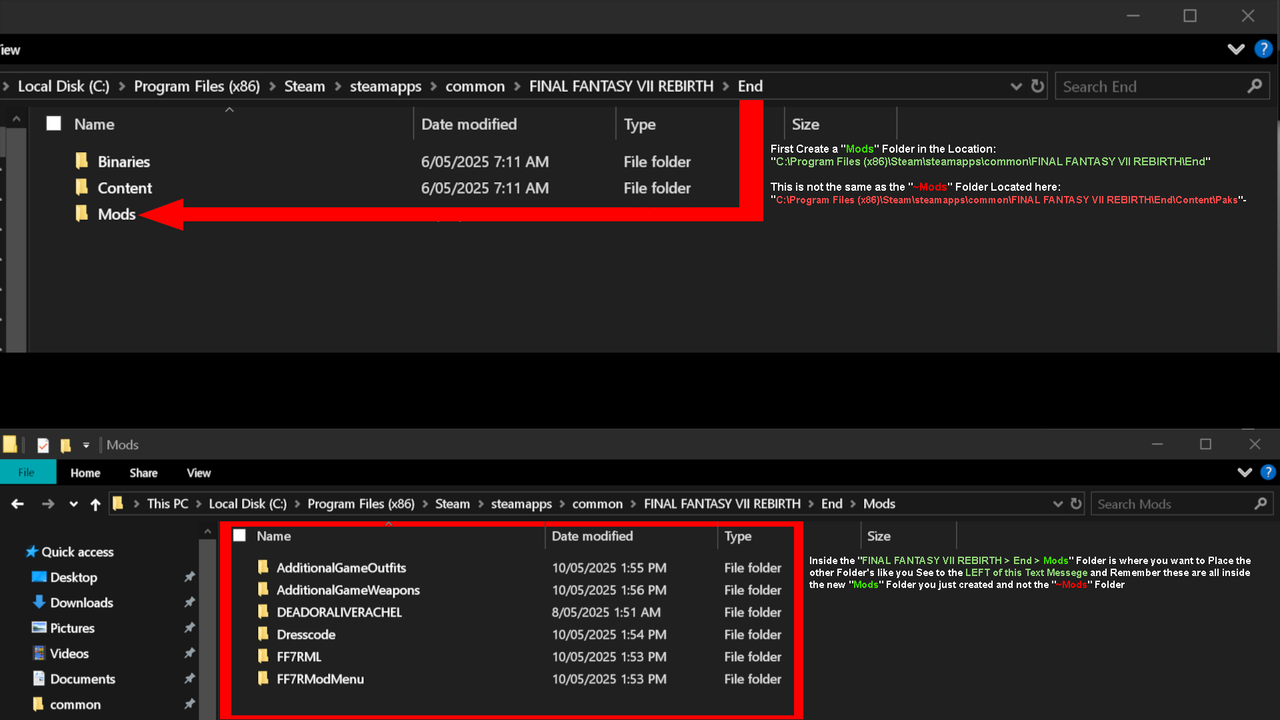Click the help icon in Mods window
This screenshot has height=720, width=1280.
1267,472
